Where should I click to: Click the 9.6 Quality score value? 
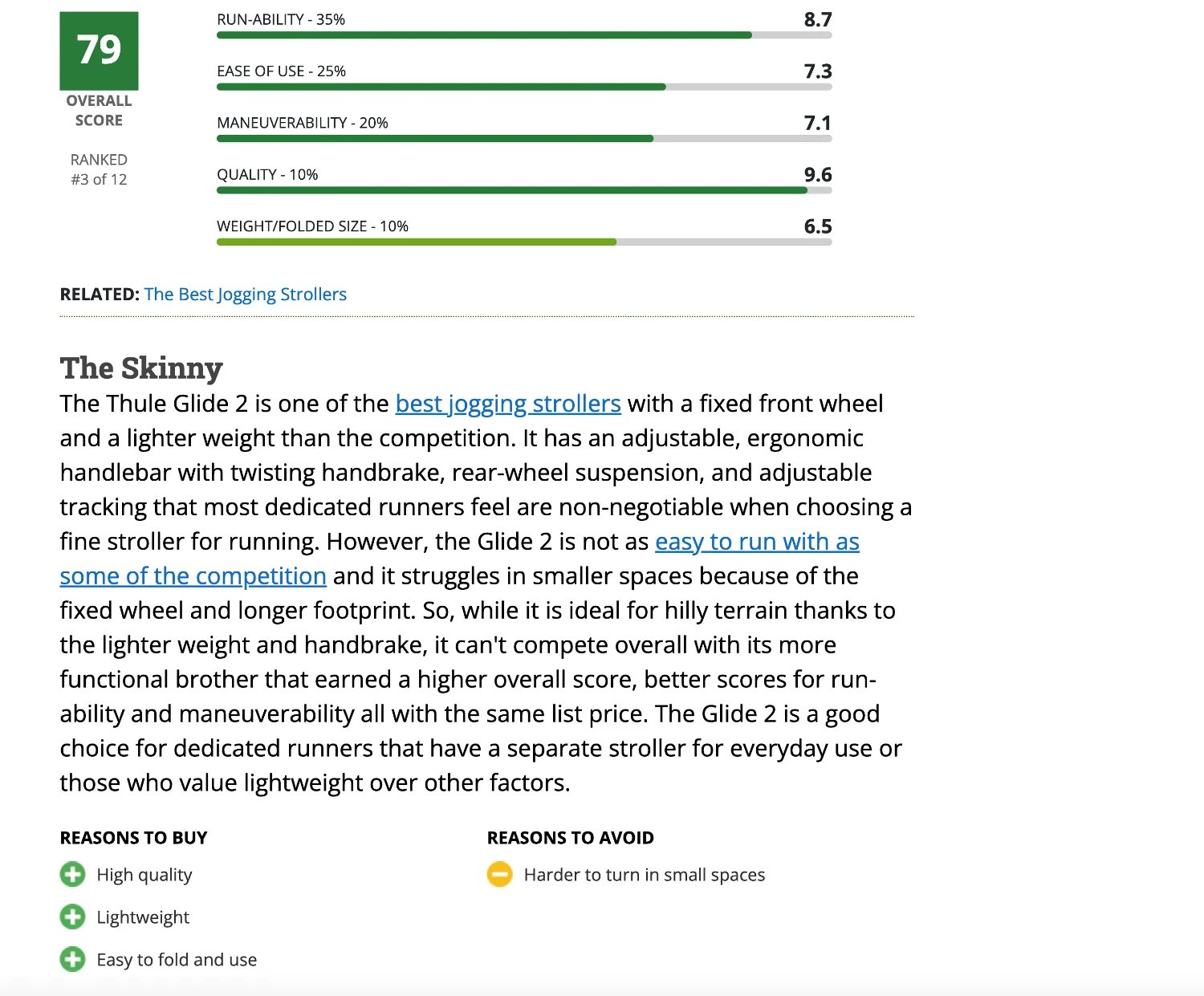[817, 174]
